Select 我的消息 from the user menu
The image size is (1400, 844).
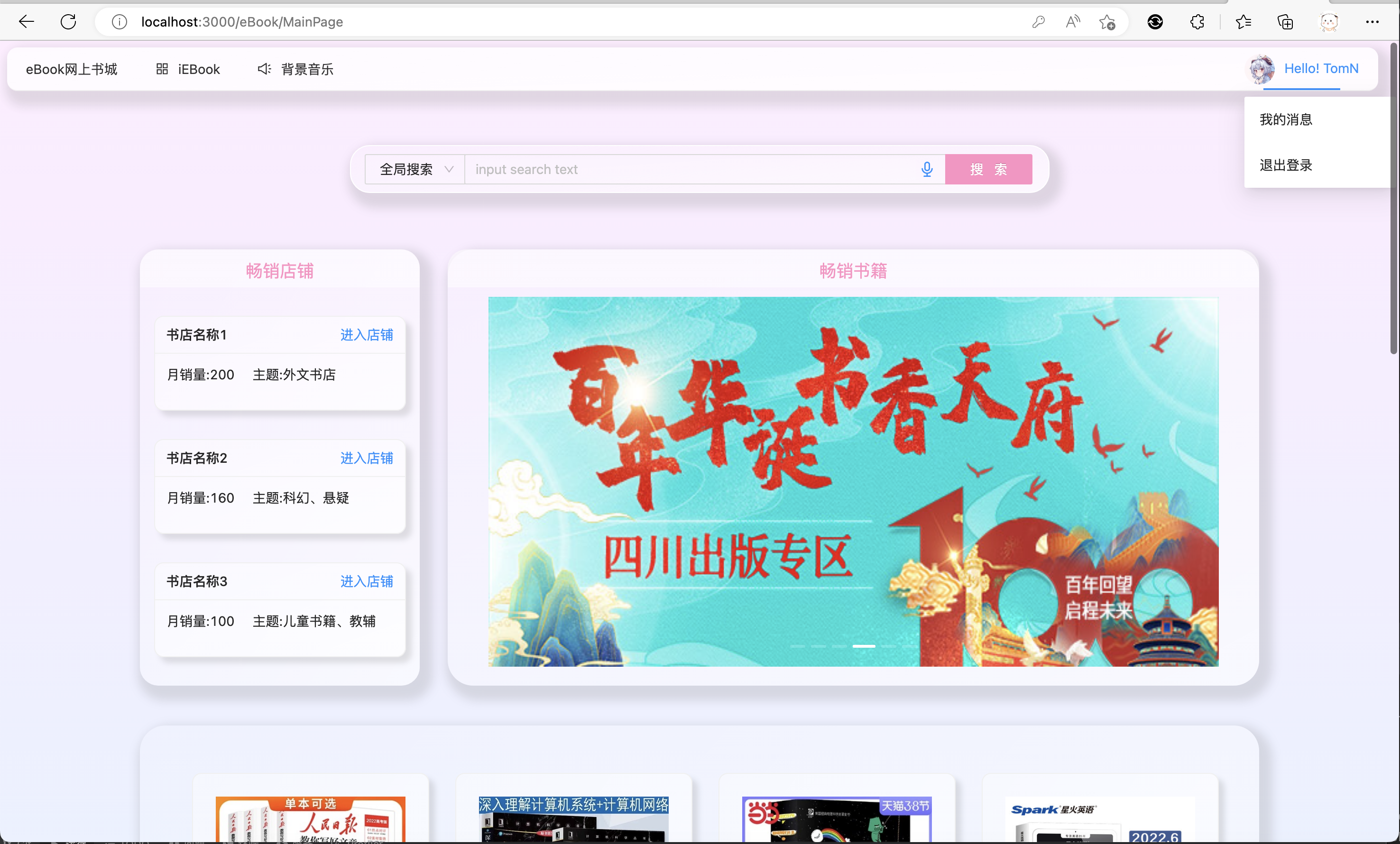click(1285, 119)
